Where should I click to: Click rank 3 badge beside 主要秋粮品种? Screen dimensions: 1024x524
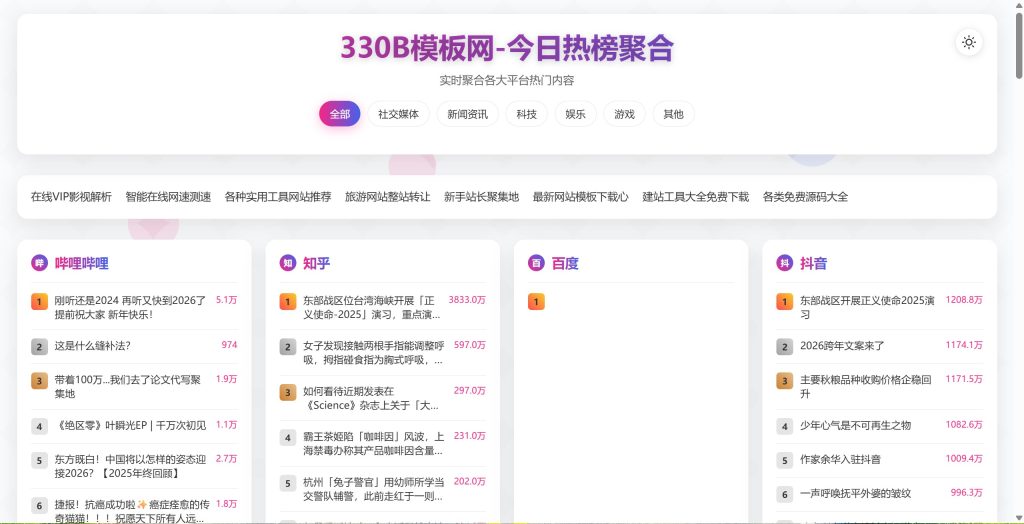point(784,380)
